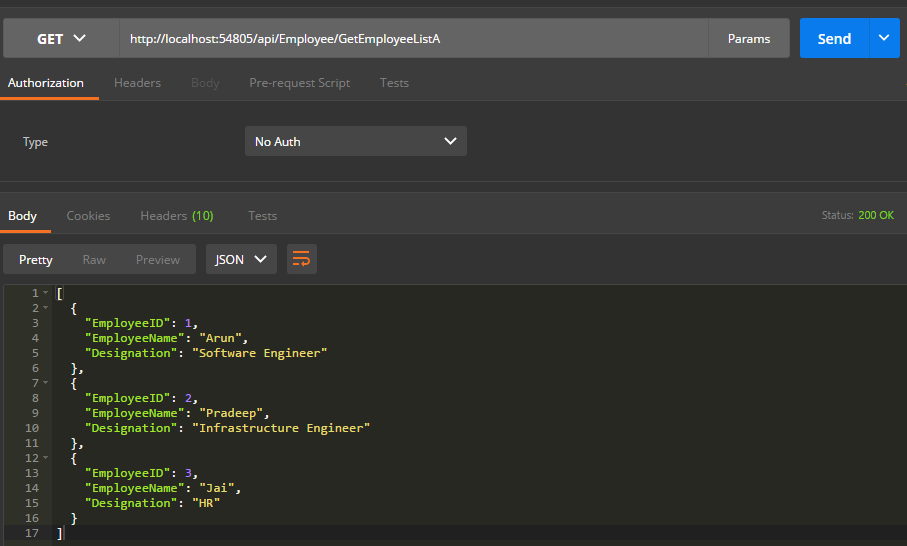Open the Pre-request Script tab
This screenshot has width=907, height=546.
coord(299,83)
